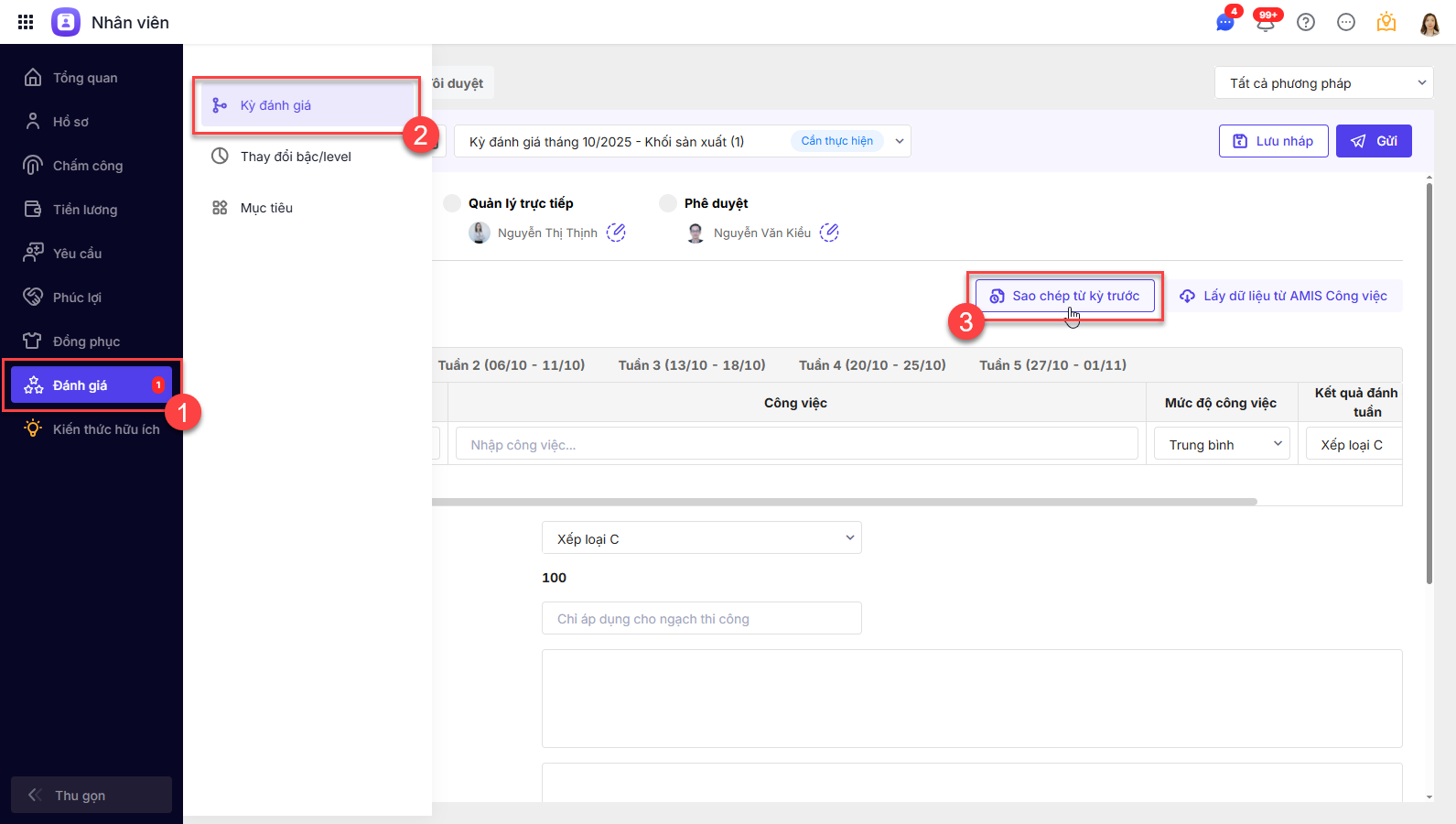Select the Quản lý trực tiếp radio circle
This screenshot has width=1456, height=824.
click(x=452, y=203)
